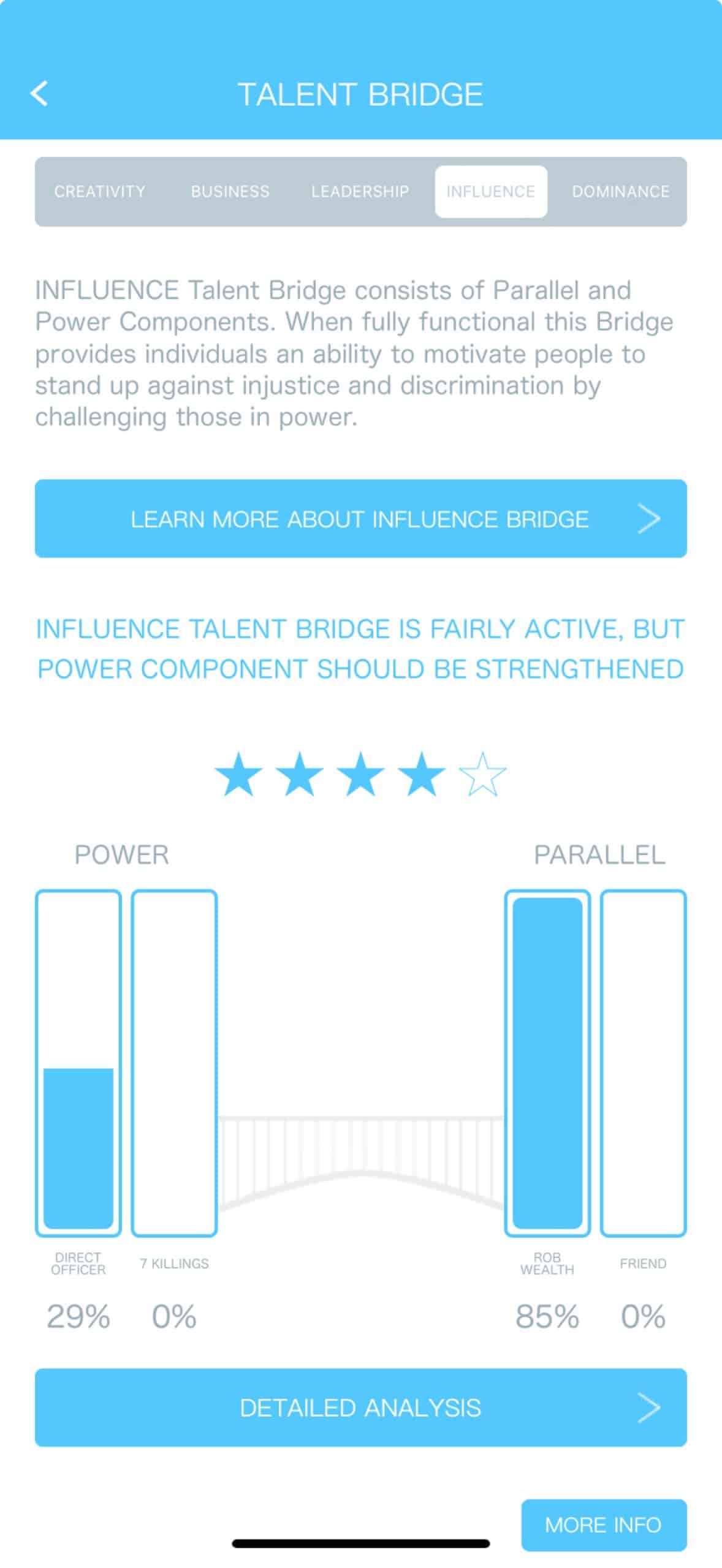Click the empty fifth rating star
The height and width of the screenshot is (1568, 722).
pos(483,774)
